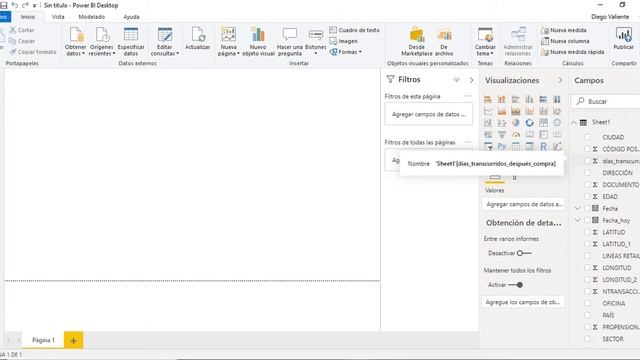Click the Botones icon in ribbon
Screen dimensions: 640x360
tap(316, 35)
